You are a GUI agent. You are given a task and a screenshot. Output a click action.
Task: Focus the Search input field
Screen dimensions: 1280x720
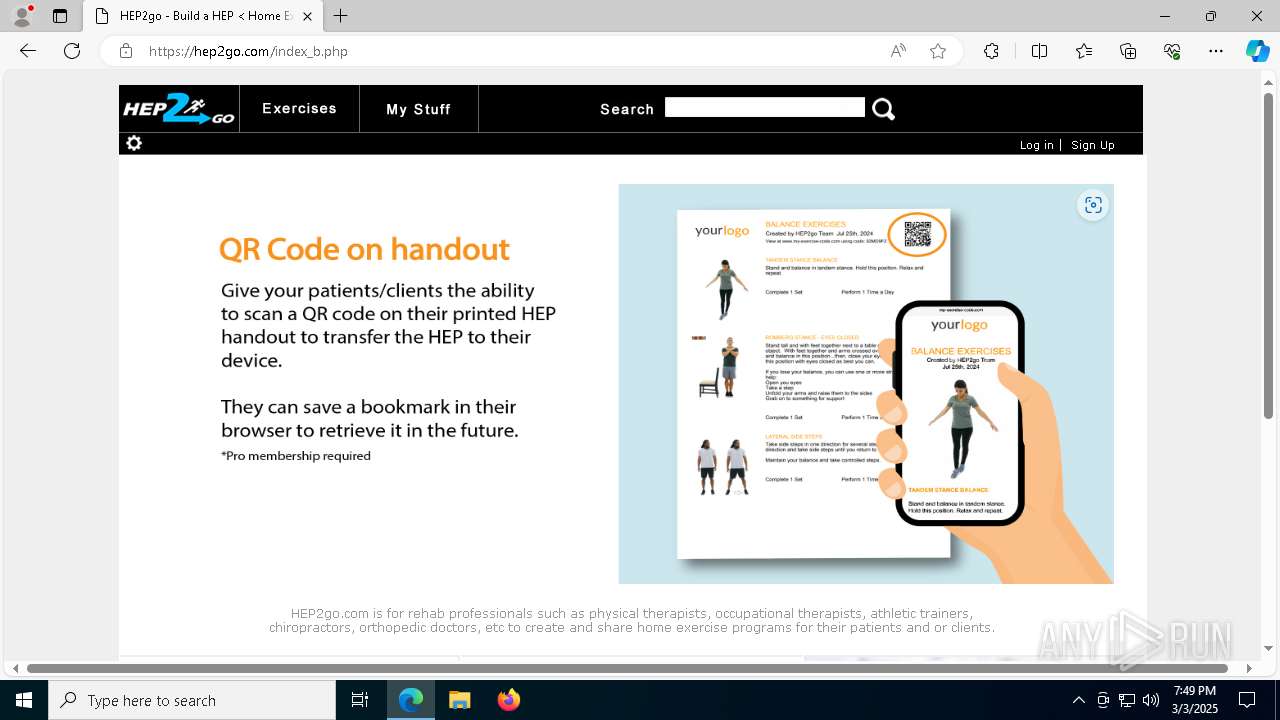click(x=764, y=107)
